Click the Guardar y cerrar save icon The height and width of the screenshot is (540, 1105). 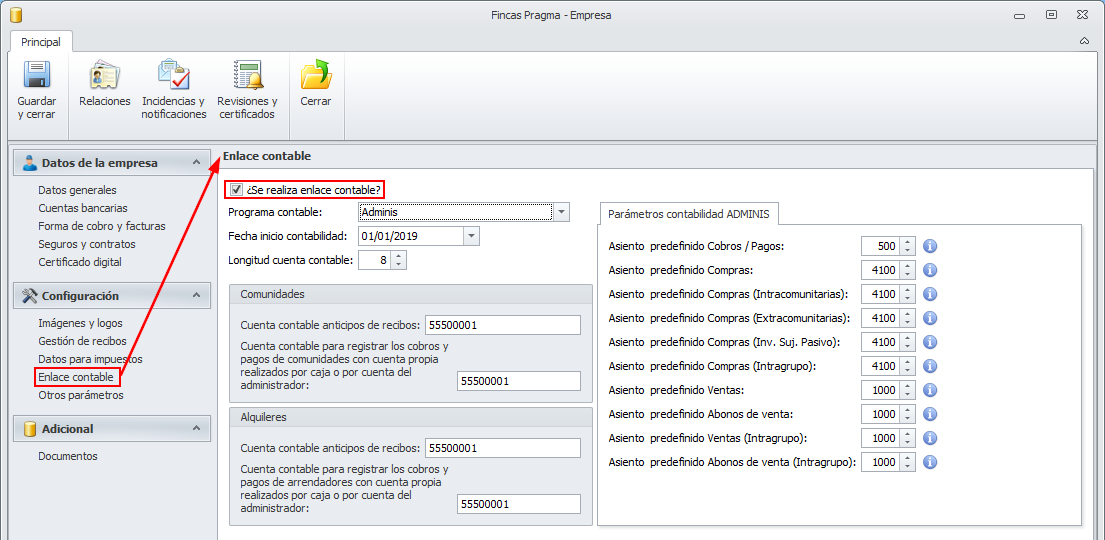click(x=37, y=76)
